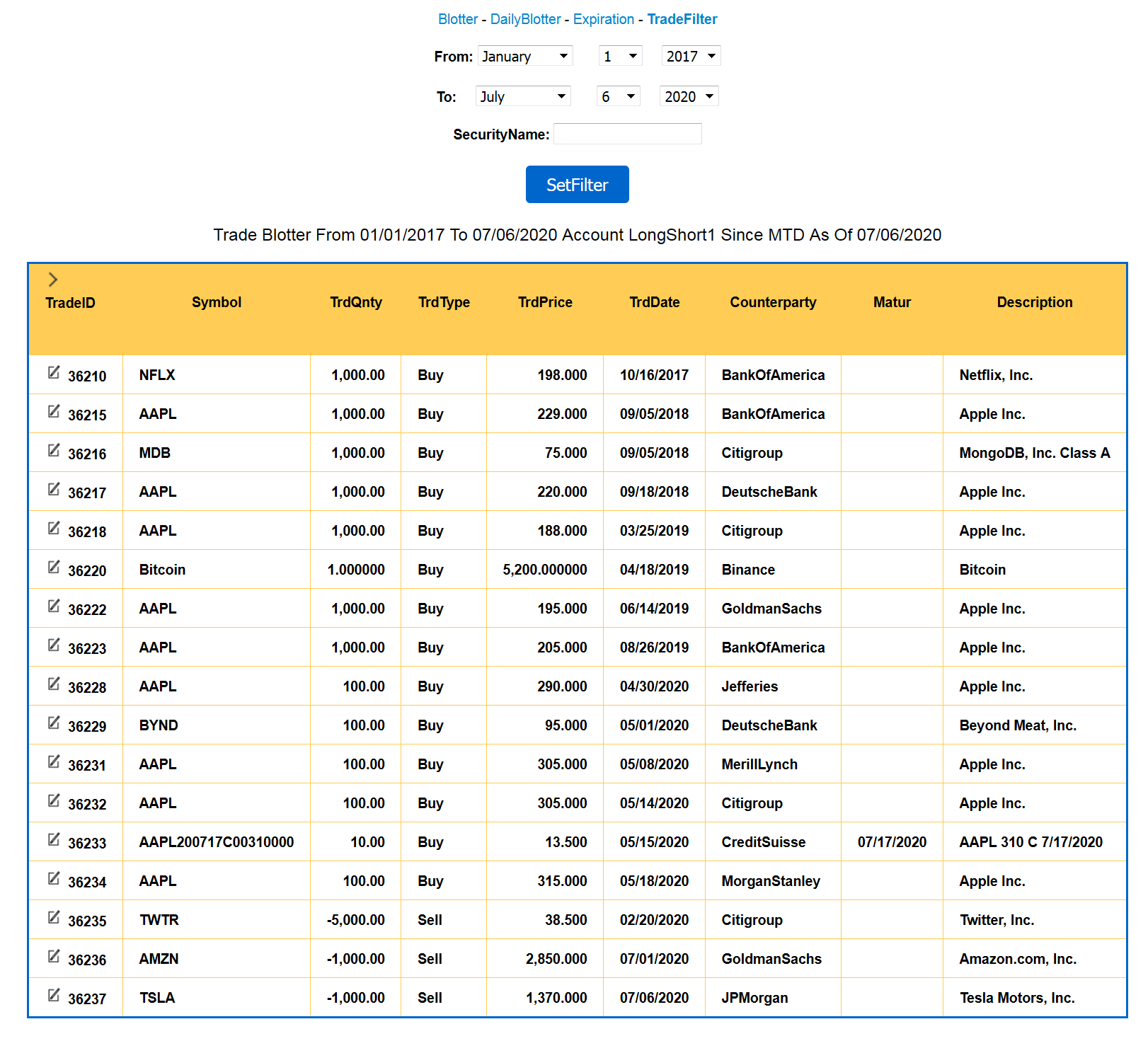1148x1041 pixels.
Task: Select the active TradeFilter tab
Action: 682,19
